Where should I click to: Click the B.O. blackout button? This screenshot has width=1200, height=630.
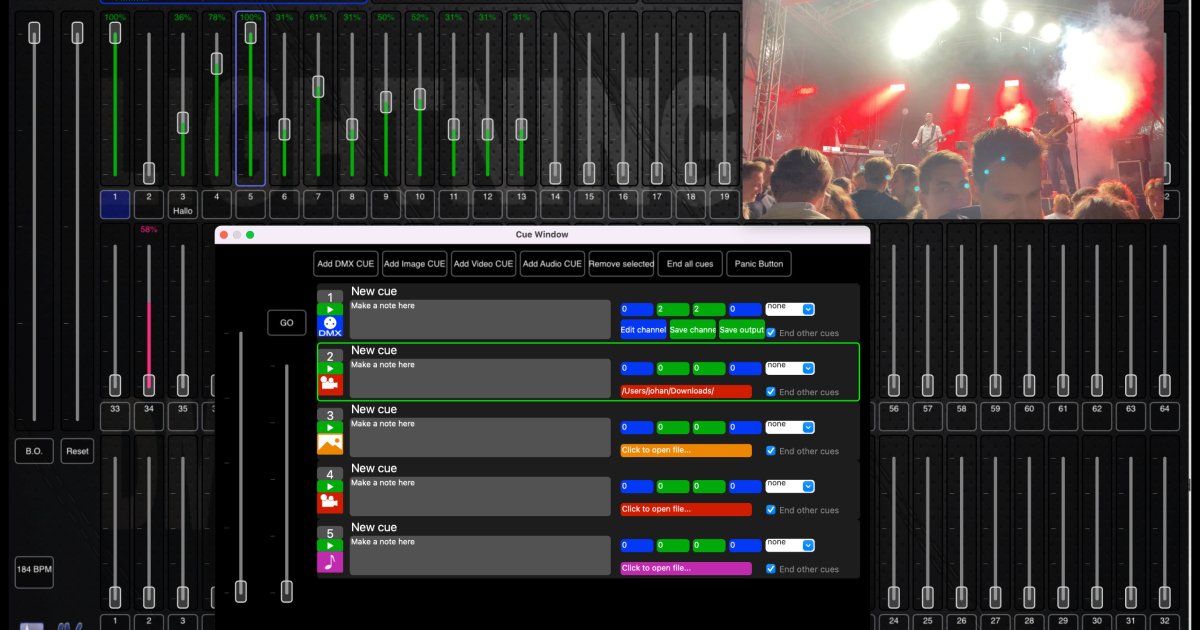point(34,451)
